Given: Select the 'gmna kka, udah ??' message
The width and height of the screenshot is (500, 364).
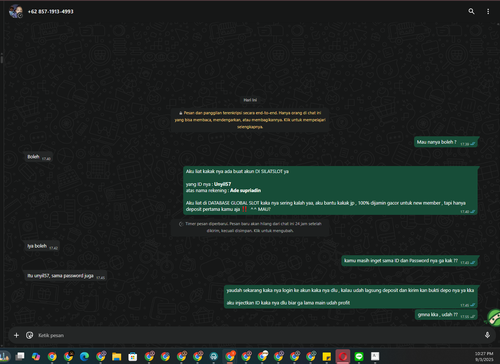Looking at the screenshot, I should tap(446, 315).
